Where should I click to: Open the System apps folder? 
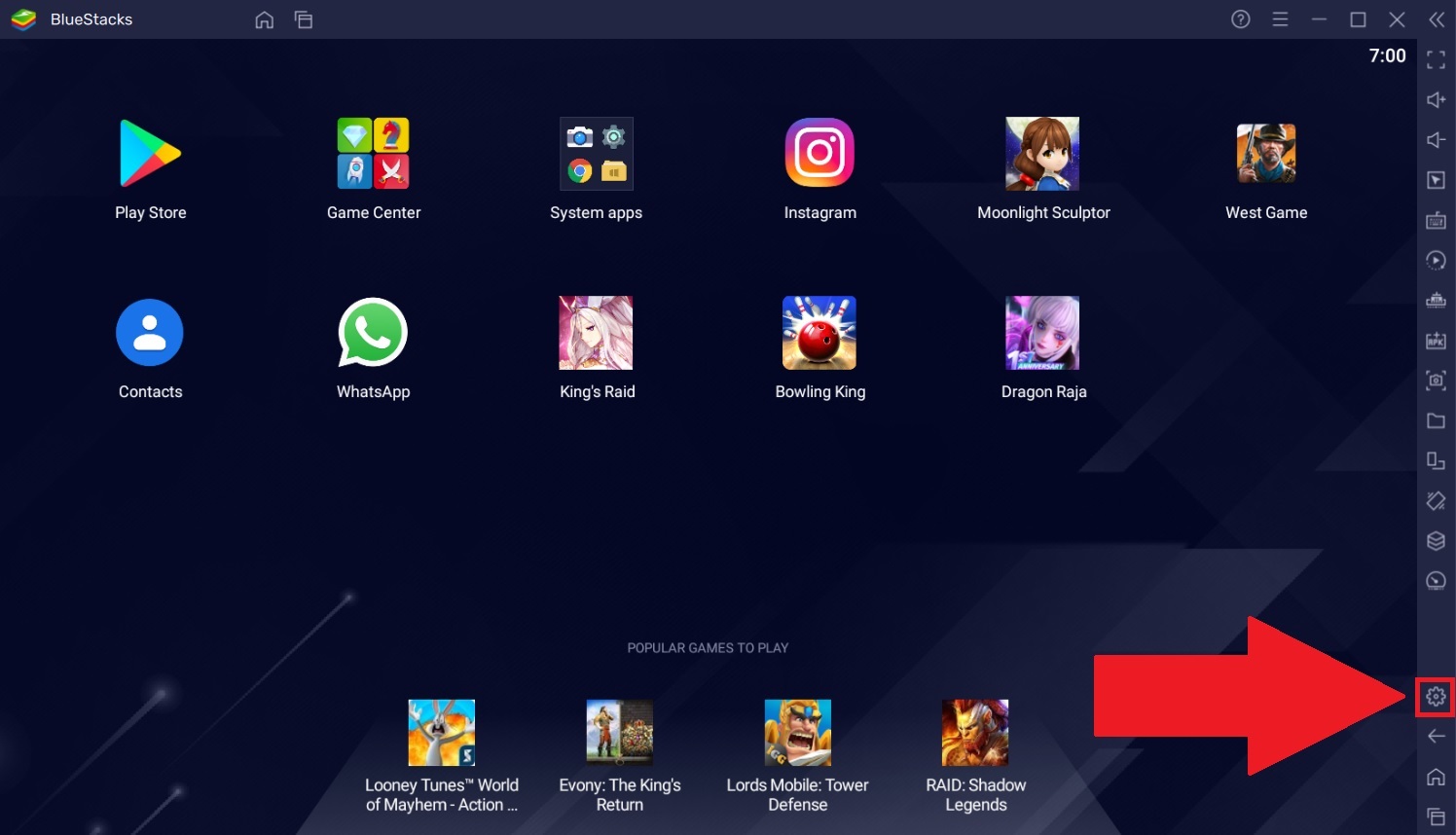pyautogui.click(x=597, y=153)
